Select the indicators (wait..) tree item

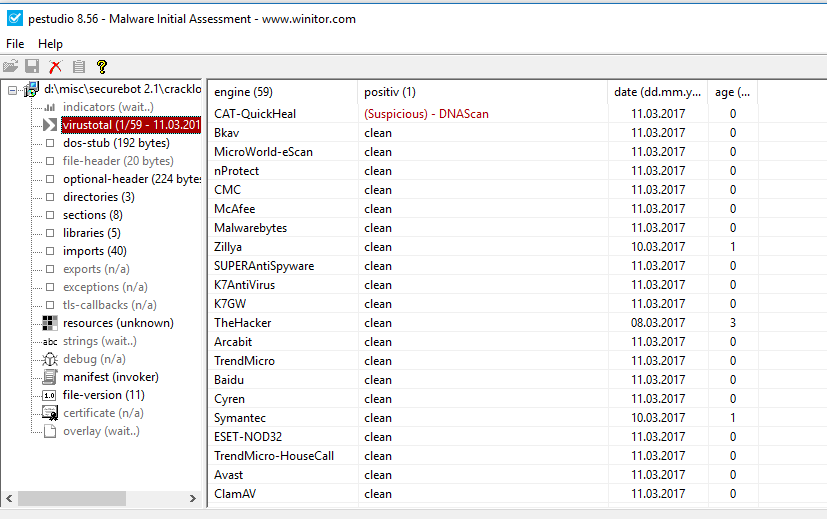click(x=108, y=107)
